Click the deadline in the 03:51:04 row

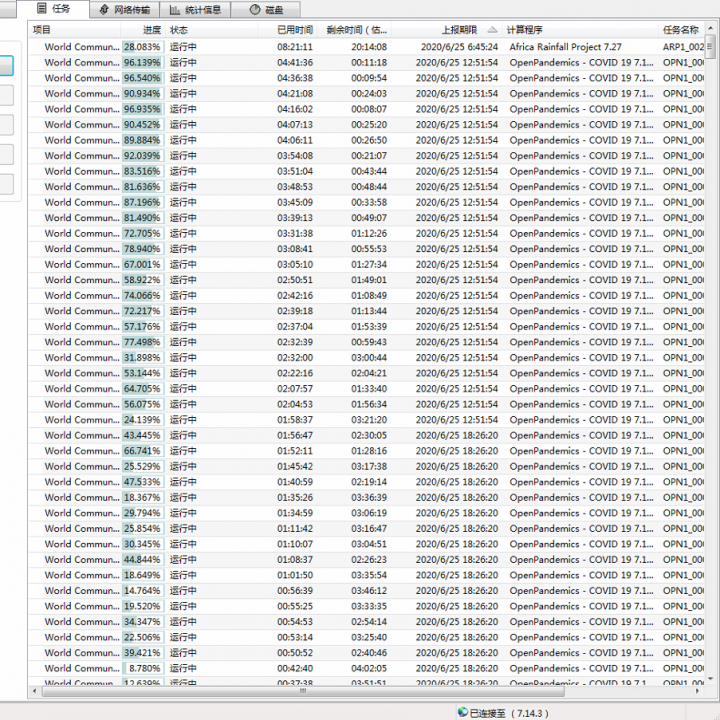[x=457, y=171]
